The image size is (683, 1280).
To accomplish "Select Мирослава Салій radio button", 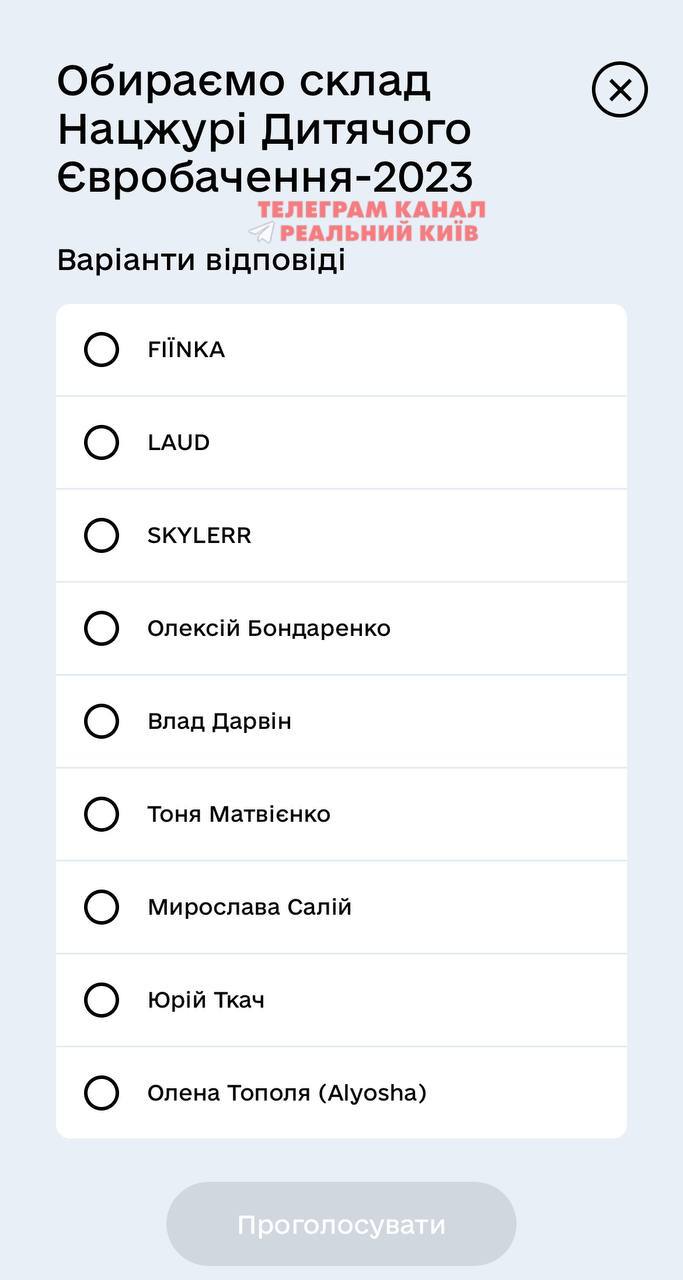I will (x=101, y=907).
